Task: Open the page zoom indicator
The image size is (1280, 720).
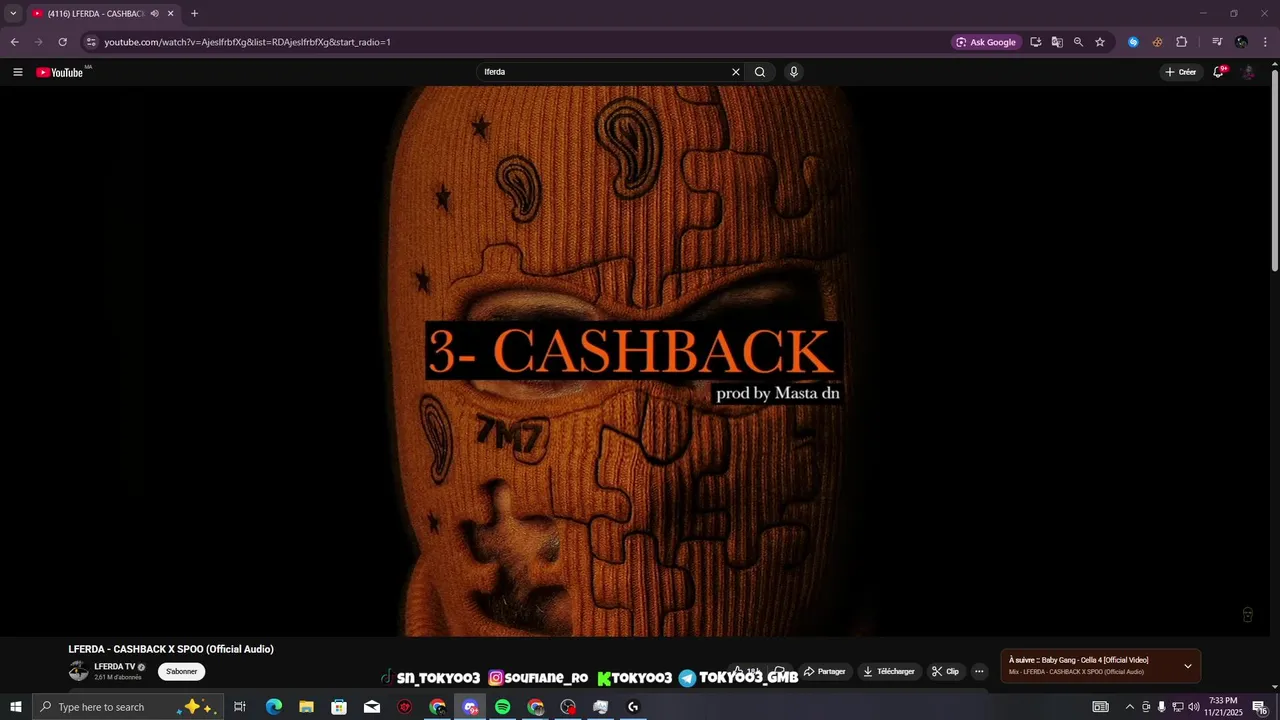Action: 1078,42
